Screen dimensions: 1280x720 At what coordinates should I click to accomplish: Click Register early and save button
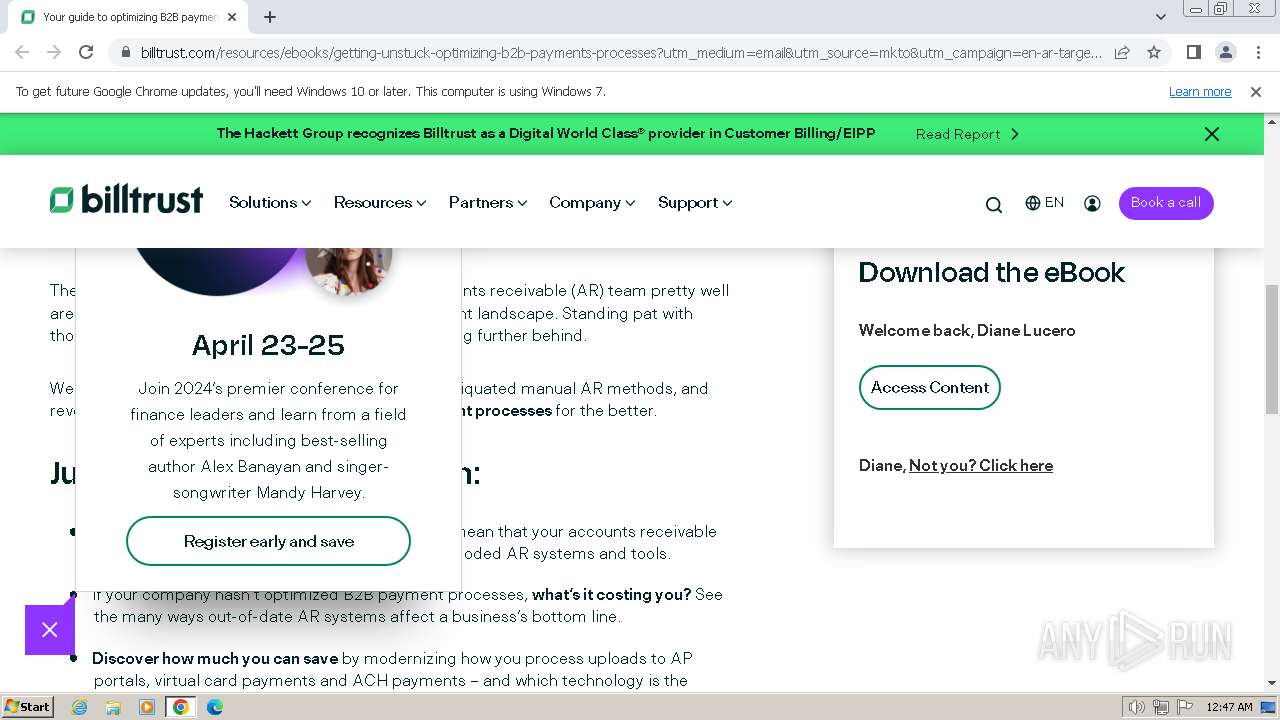click(268, 541)
